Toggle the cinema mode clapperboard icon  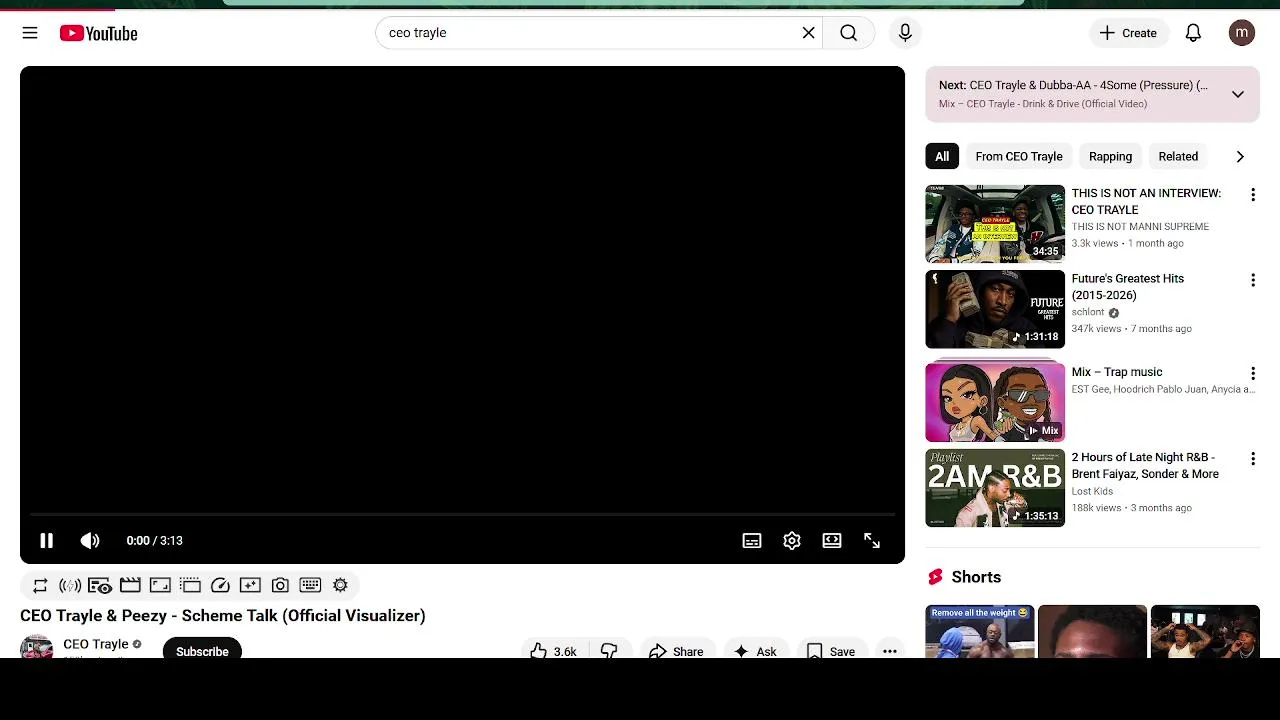tap(130, 585)
